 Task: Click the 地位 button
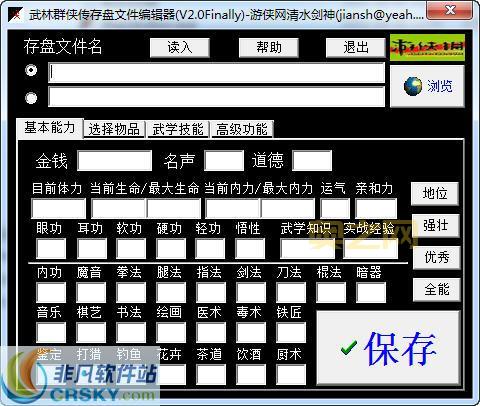tap(435, 194)
